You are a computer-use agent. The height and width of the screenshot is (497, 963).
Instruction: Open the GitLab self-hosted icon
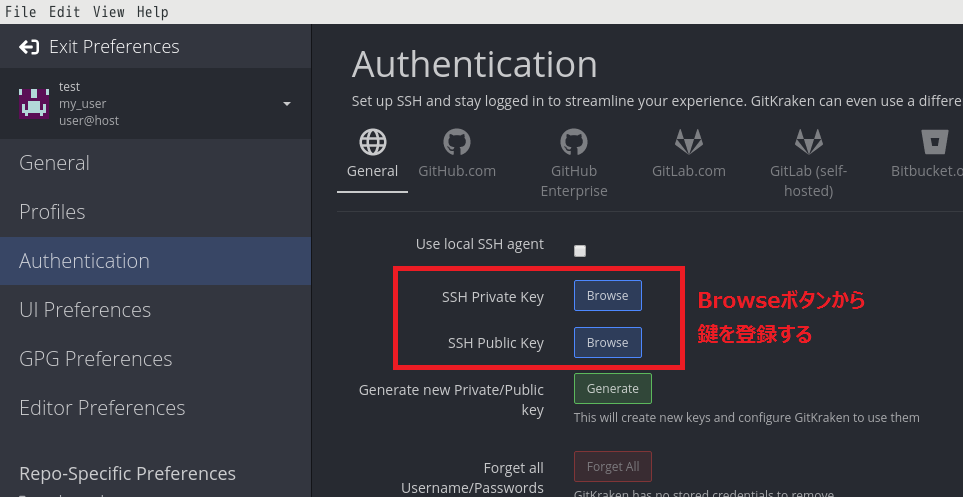[x=808, y=142]
